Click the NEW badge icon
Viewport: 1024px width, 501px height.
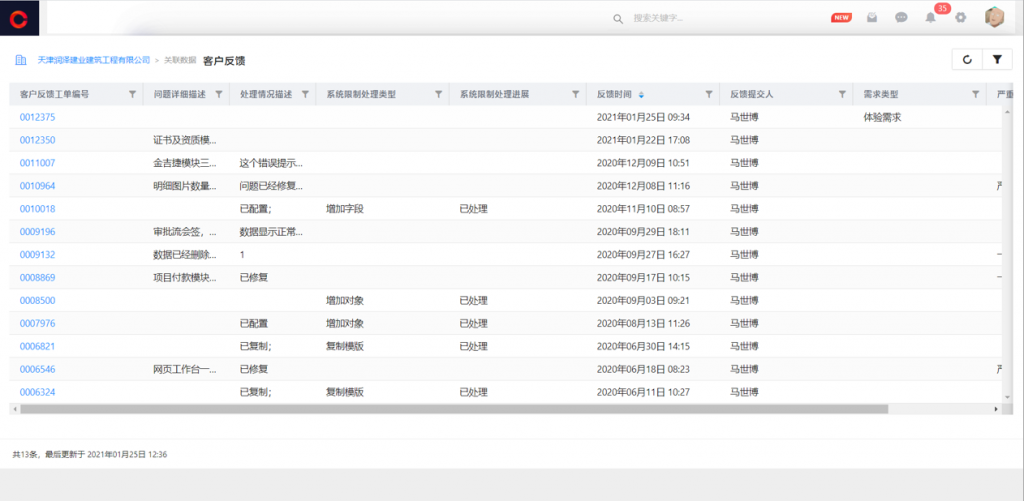[x=842, y=17]
